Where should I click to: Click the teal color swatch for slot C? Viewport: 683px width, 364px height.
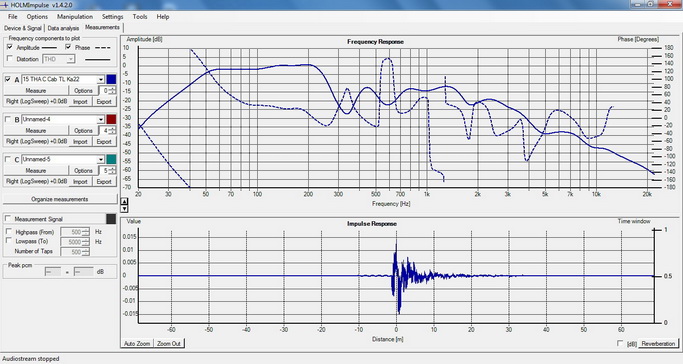112,159
